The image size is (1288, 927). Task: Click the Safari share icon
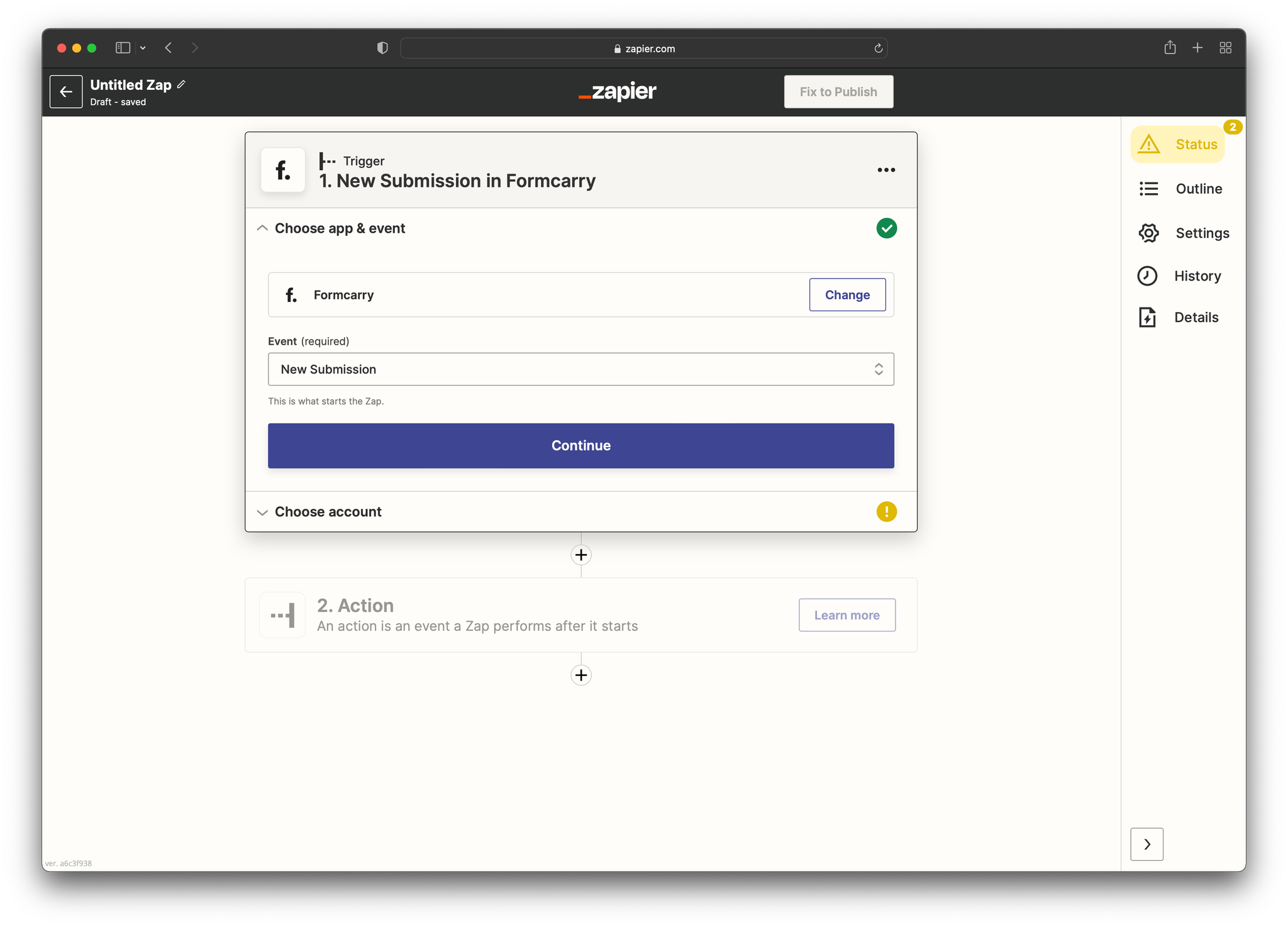point(1170,47)
